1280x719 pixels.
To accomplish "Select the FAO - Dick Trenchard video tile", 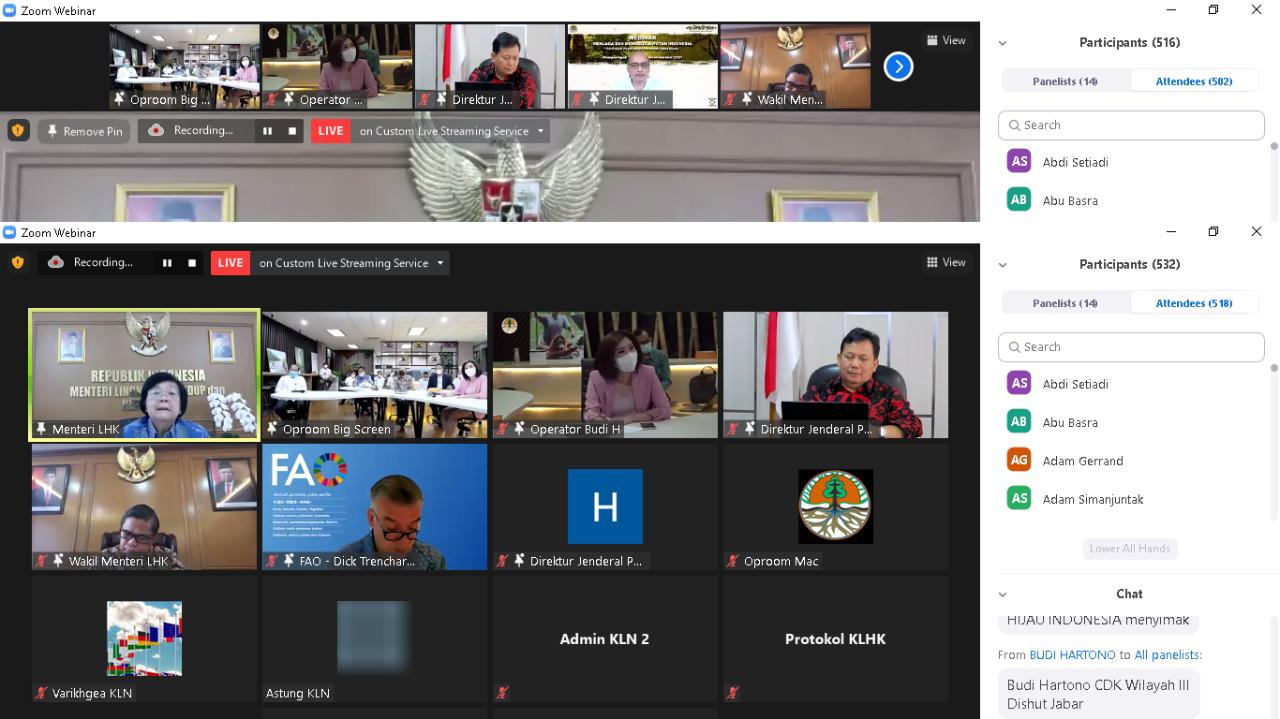I will pos(374,506).
